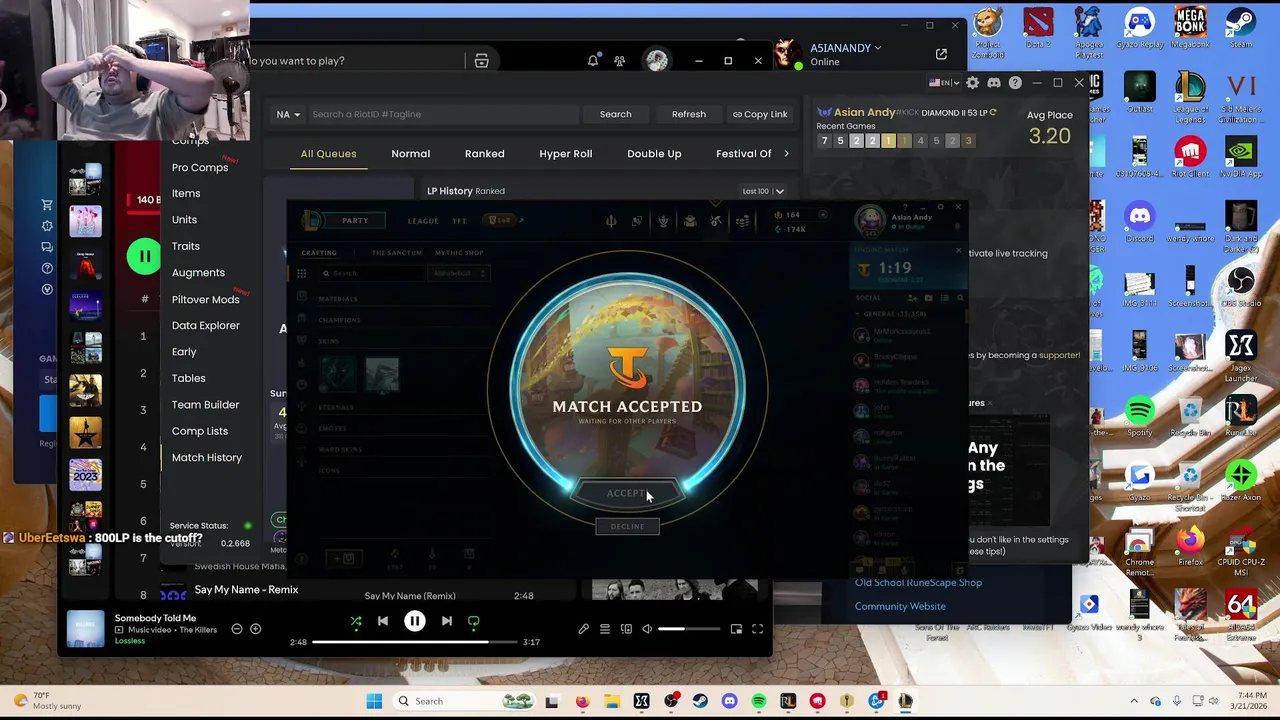This screenshot has width=1280, height=720.
Task: Select the Ranked tab
Action: pos(485,154)
